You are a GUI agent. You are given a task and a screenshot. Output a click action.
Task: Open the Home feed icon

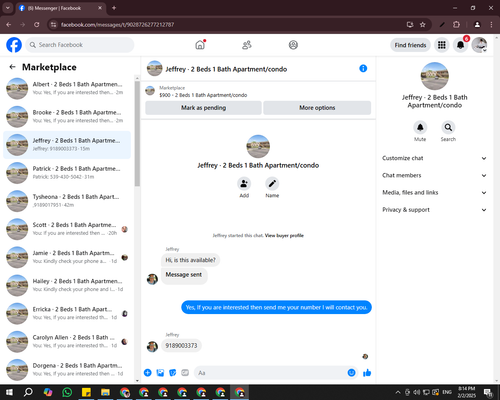[200, 45]
